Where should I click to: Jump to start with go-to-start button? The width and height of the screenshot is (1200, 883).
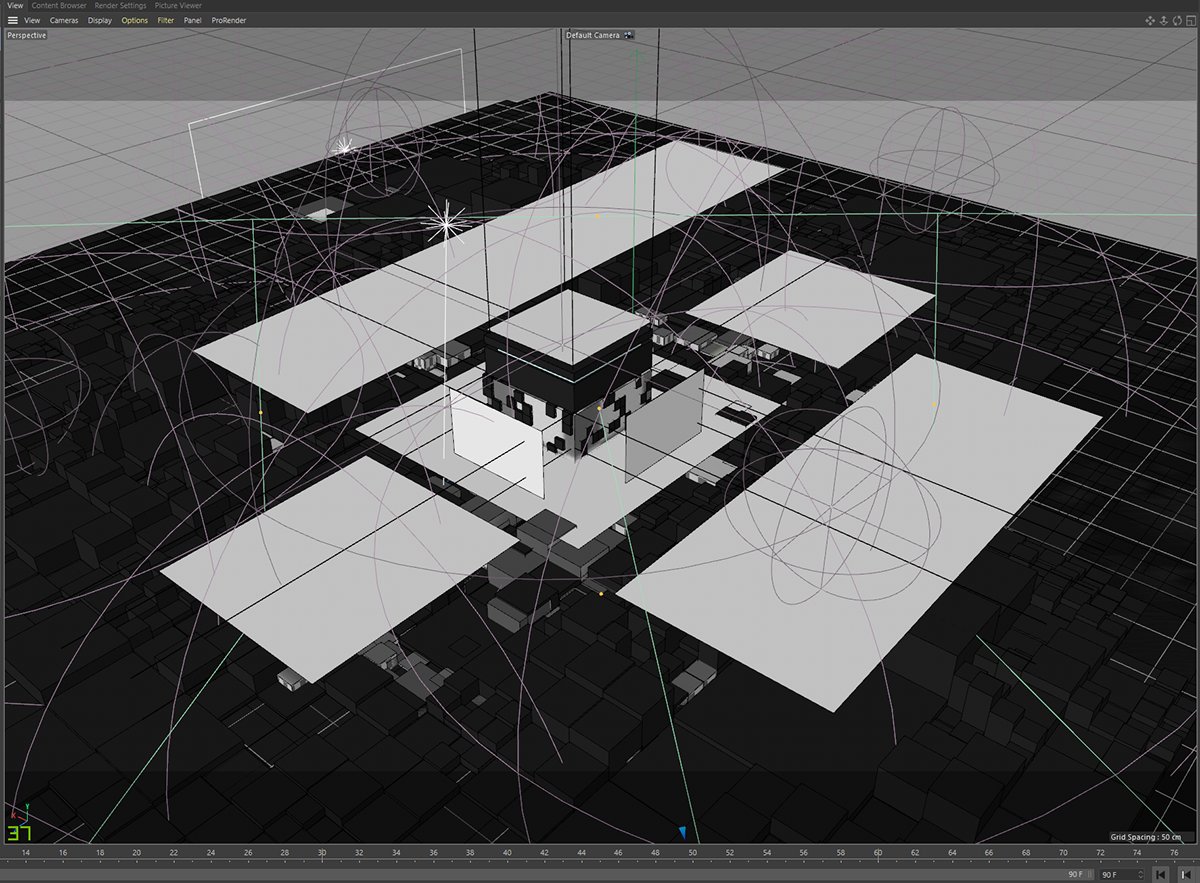[x=1160, y=875]
